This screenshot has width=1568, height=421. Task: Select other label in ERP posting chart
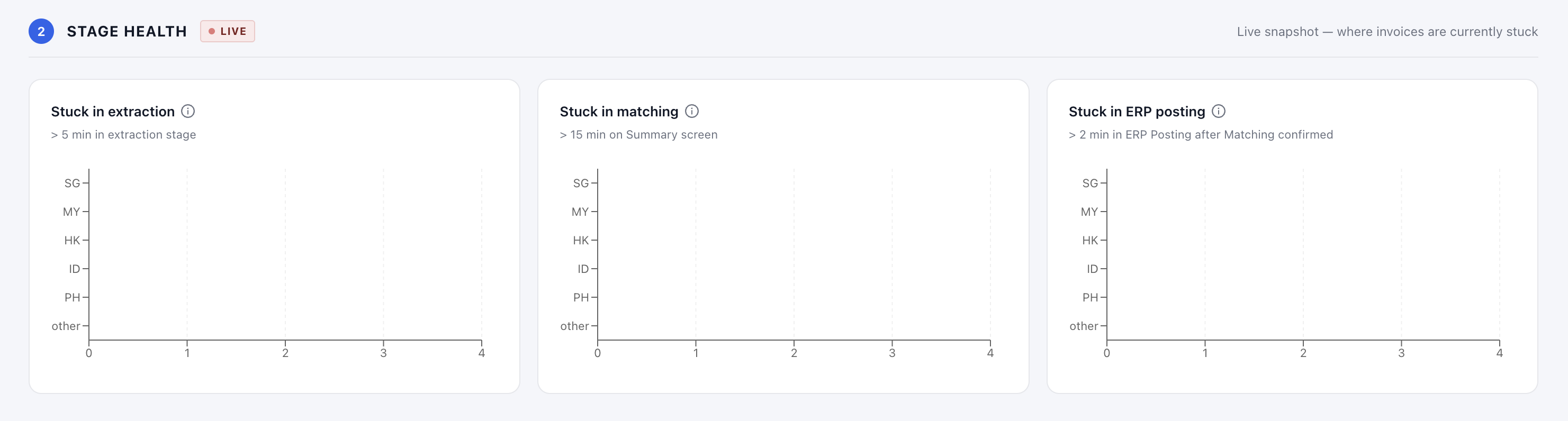[x=1084, y=326]
